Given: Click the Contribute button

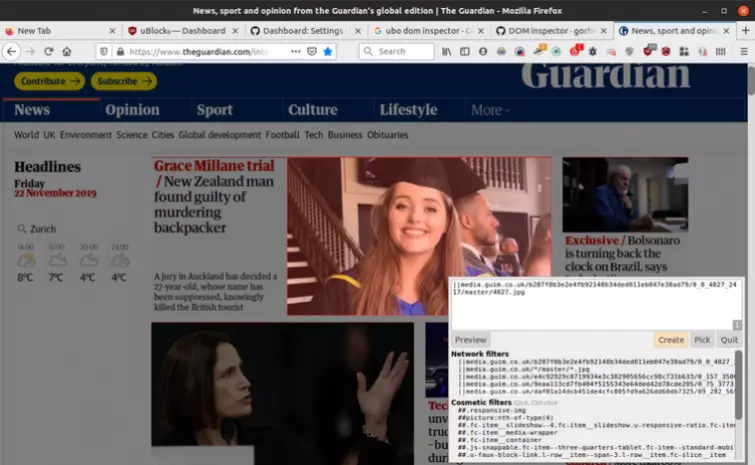Looking at the screenshot, I should coord(50,81).
